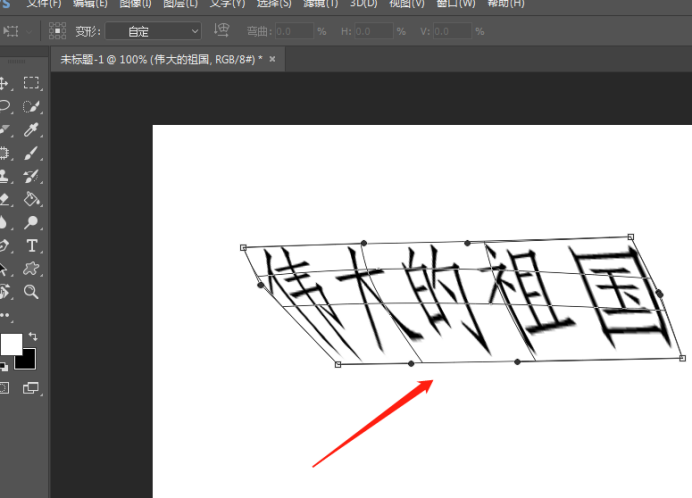Toggle Quick Mask mode
This screenshot has width=692, height=498.
pyautogui.click(x=4, y=388)
